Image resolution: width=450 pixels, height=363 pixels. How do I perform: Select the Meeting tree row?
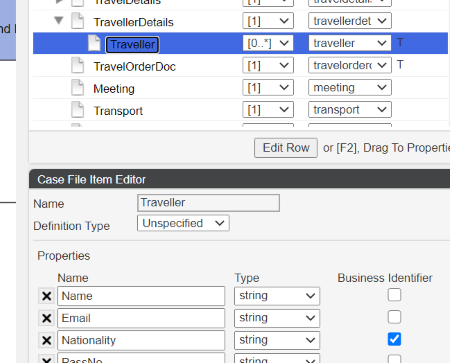[240, 88]
